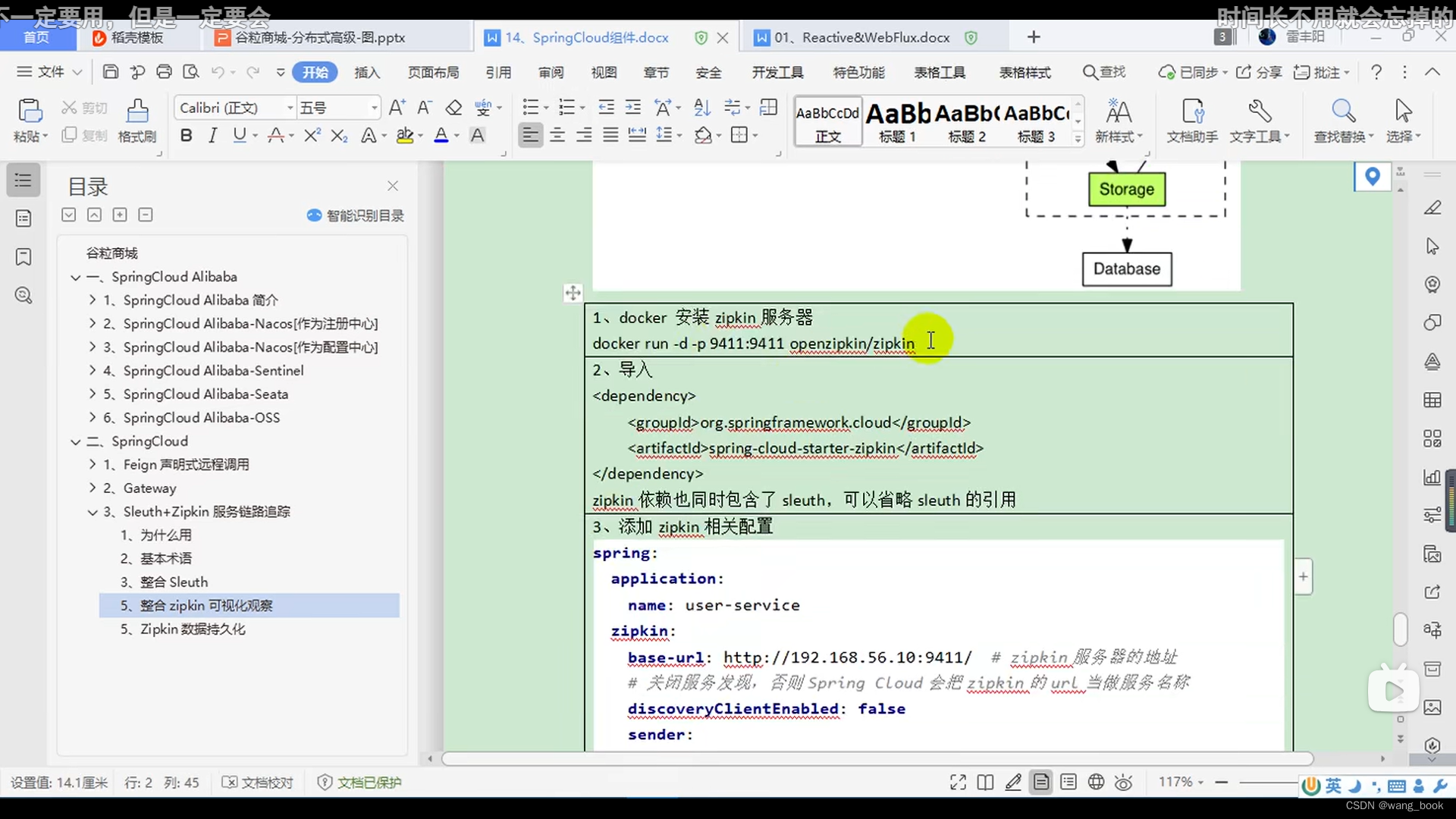Viewport: 1456px width, 819px height.
Task: Click the 分享 share button
Action: coord(1259,72)
